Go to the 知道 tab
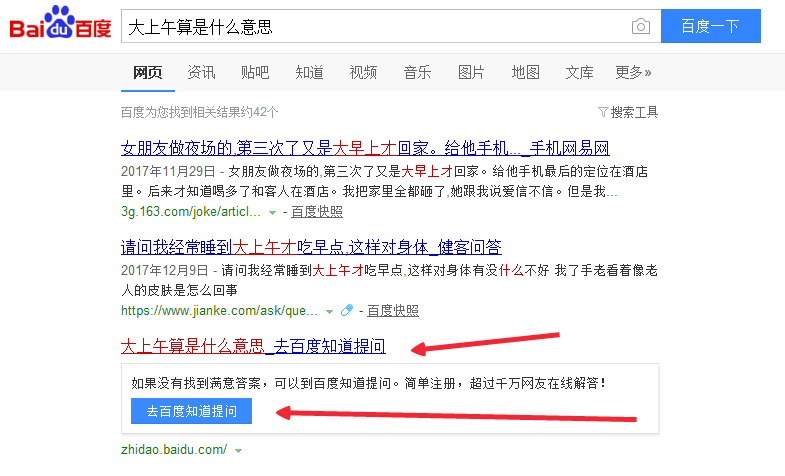The image size is (785, 476). (x=309, y=73)
